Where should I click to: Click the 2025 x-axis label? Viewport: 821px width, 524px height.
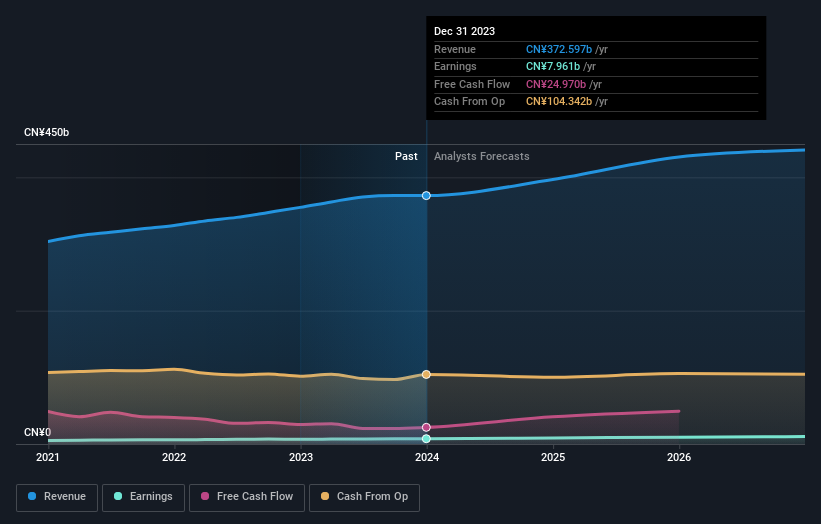pyautogui.click(x=553, y=457)
